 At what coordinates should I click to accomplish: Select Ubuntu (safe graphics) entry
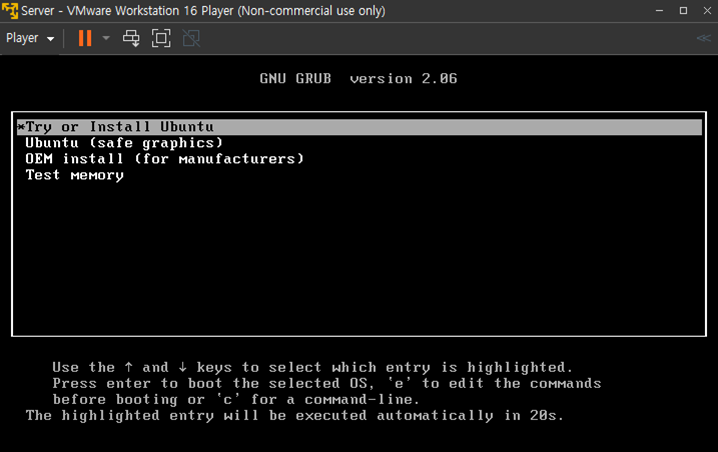tap(124, 143)
